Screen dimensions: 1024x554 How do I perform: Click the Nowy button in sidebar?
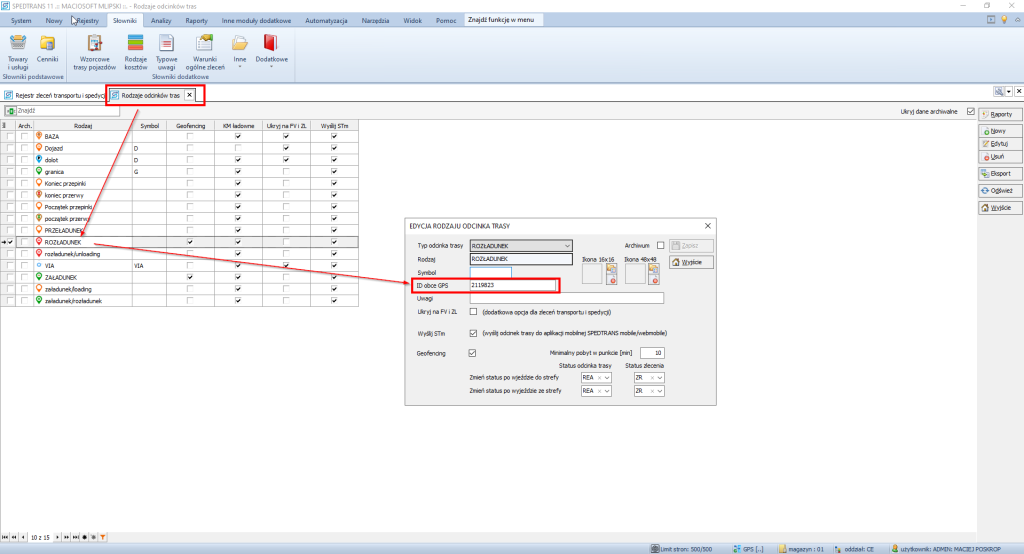coord(1000,131)
